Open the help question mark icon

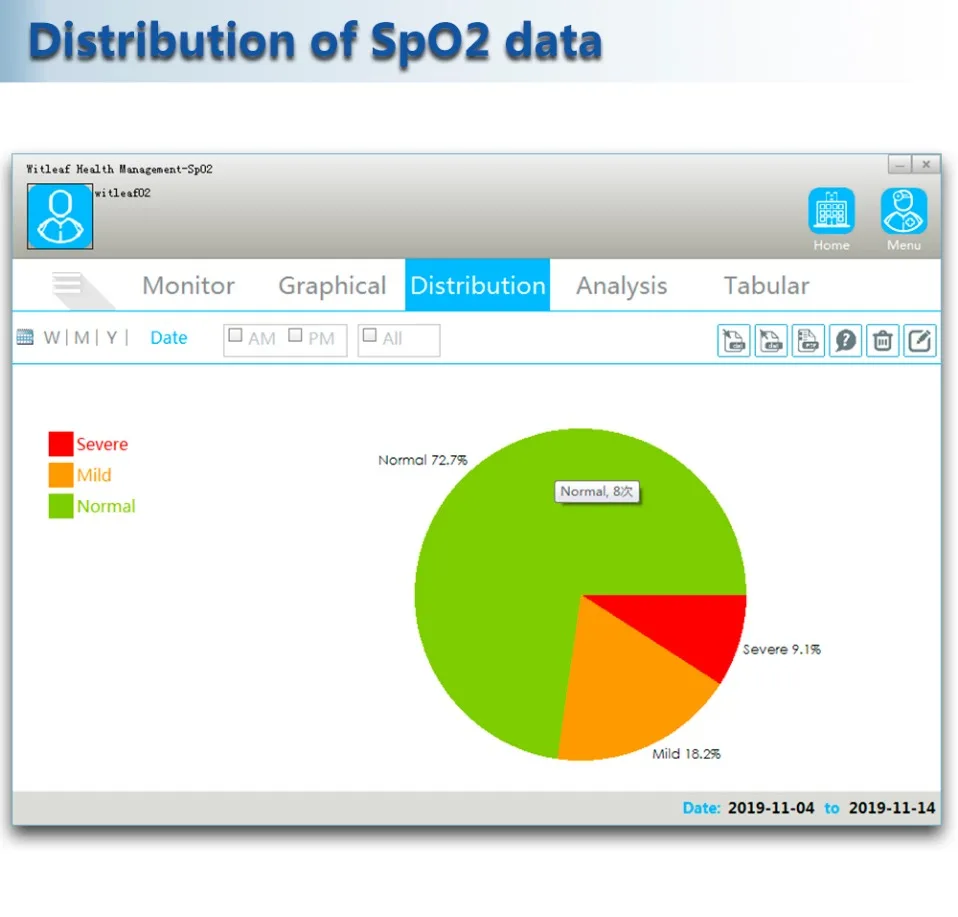point(846,340)
